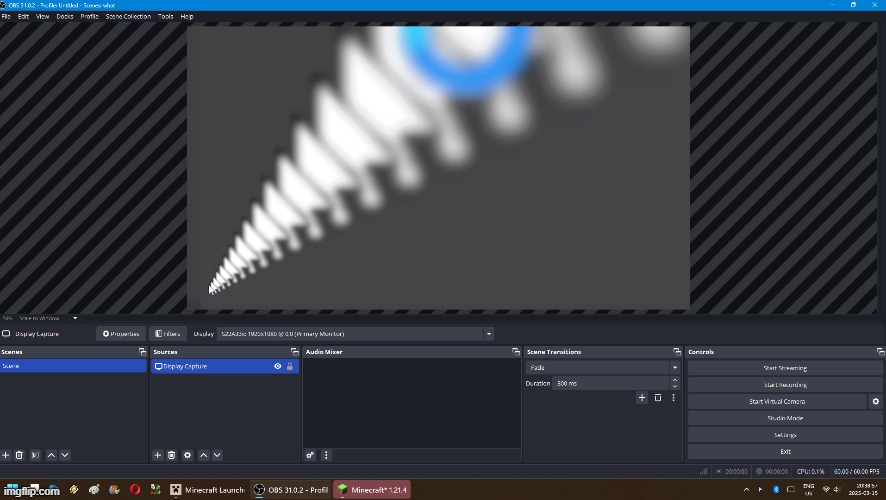
Task: Open Advanced Audio Properties gear in Audio Mixer
Action: click(x=310, y=455)
